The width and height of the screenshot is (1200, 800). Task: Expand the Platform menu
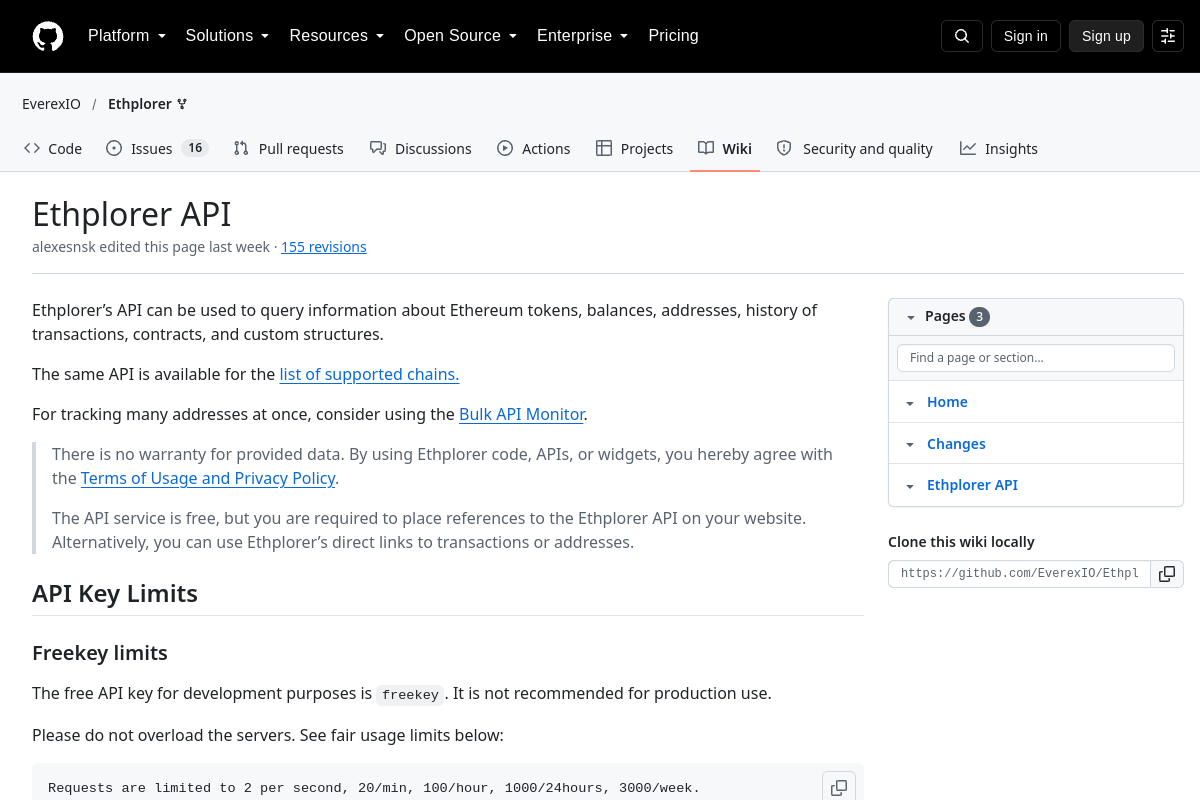coord(127,36)
